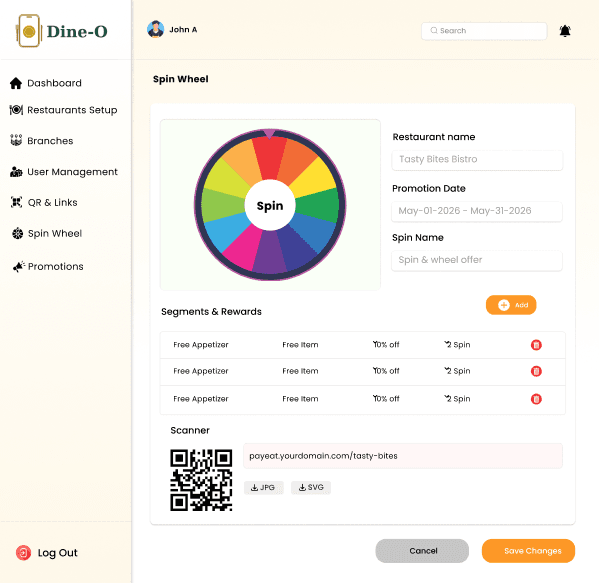Click the red wheel segment
Image resolution: width=599 pixels, height=583 pixels.
269,159
